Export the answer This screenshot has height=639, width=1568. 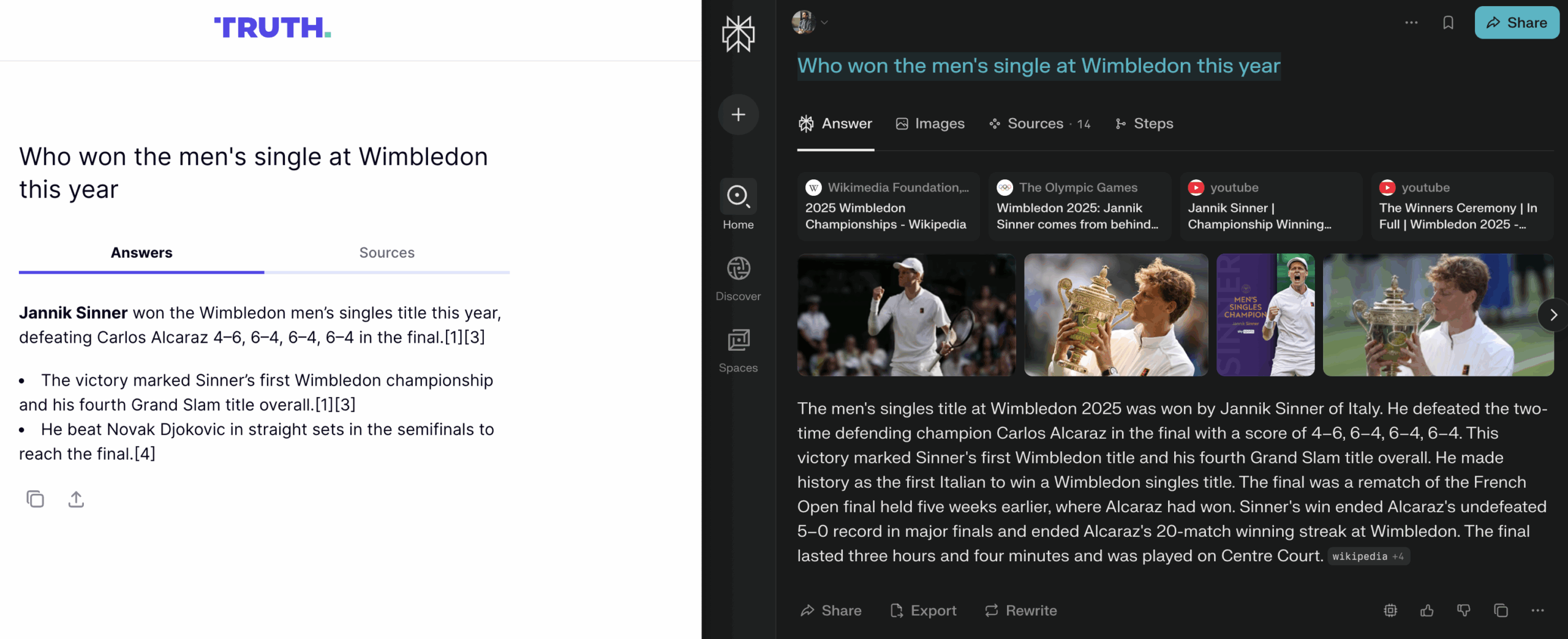coord(923,610)
